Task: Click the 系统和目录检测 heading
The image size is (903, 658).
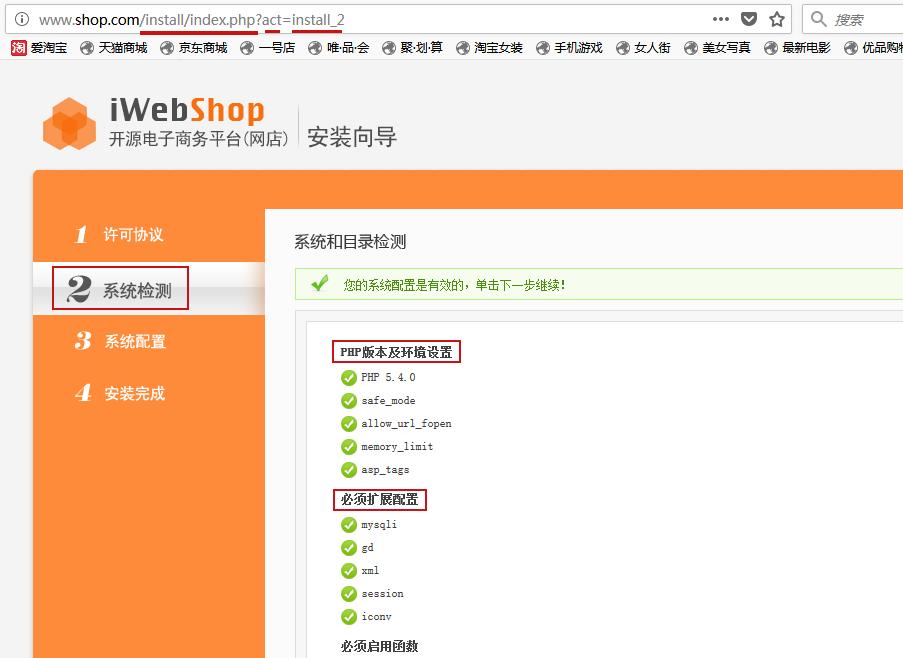Action: tap(350, 242)
